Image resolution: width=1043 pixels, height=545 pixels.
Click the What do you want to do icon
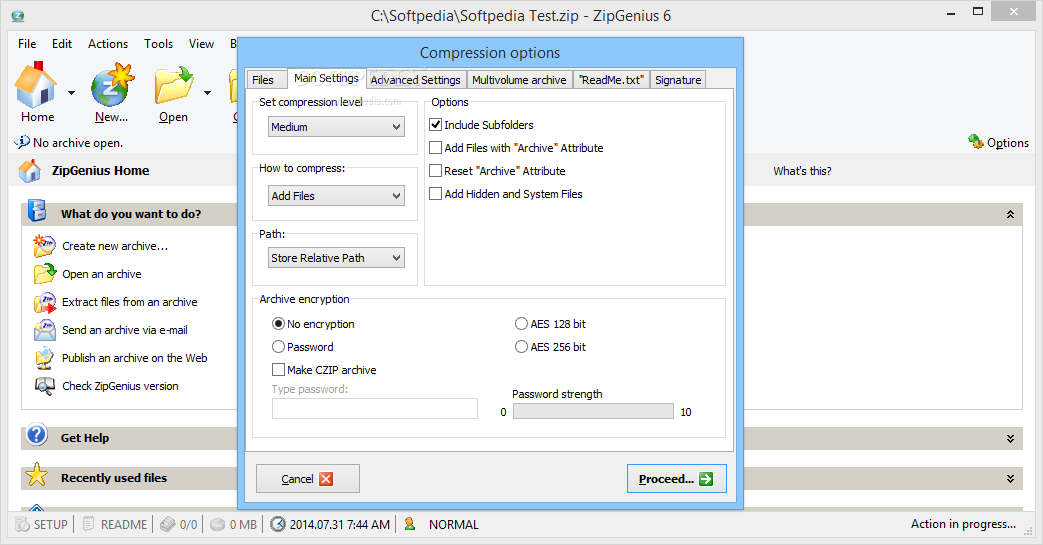point(37,211)
